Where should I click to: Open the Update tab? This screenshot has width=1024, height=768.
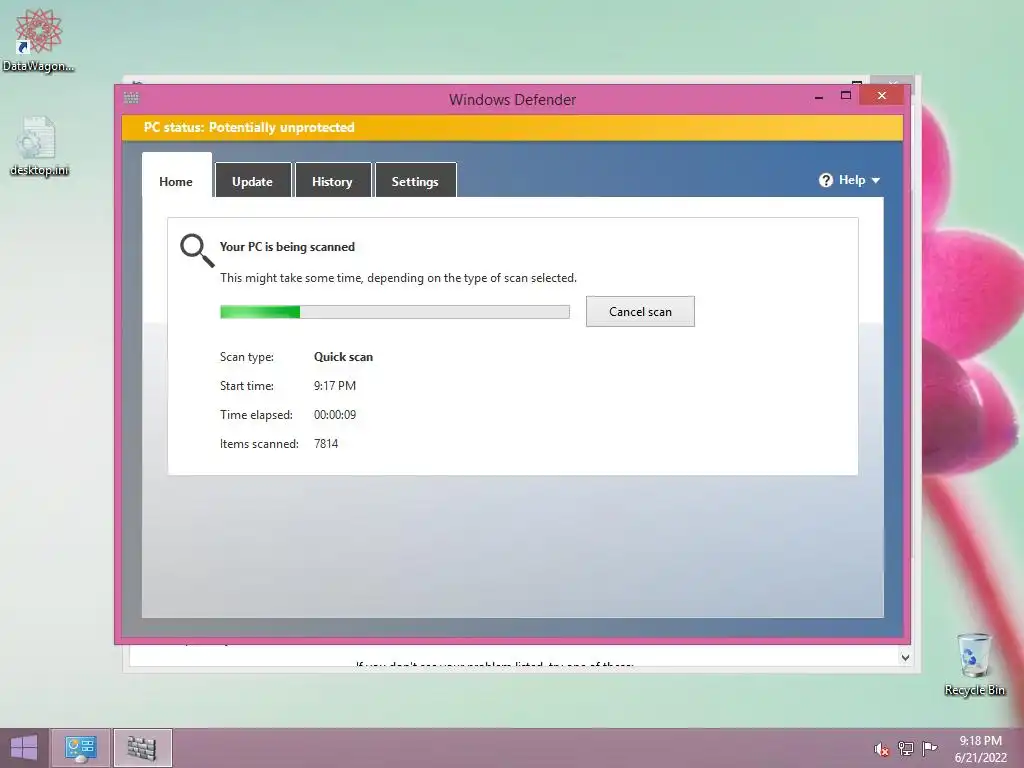[x=253, y=180]
